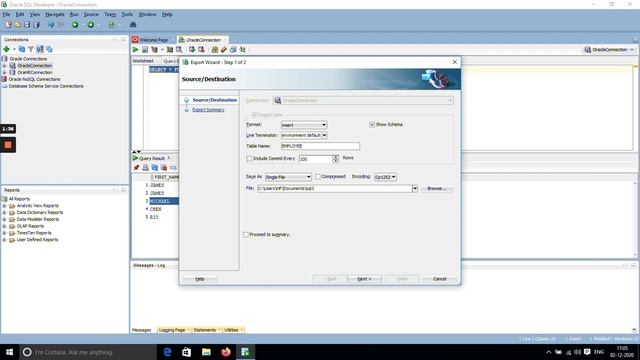This screenshot has height=360, width=640.
Task: Select the Source/Destination wizard step
Action: (214, 100)
